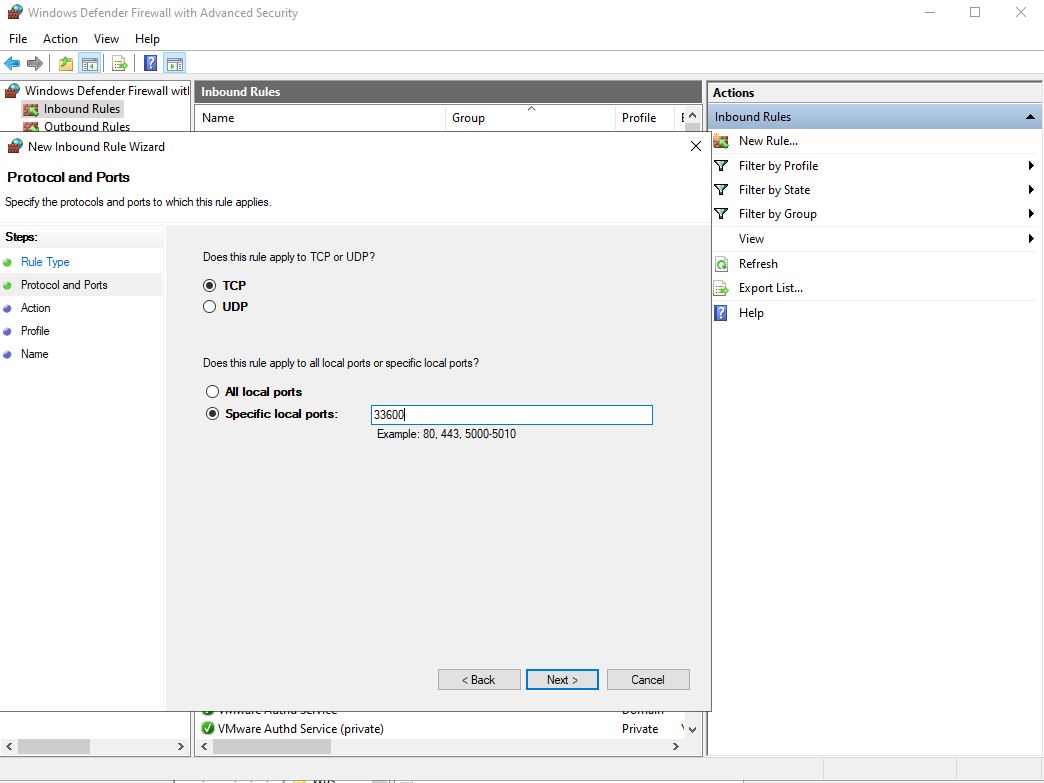Click the Specific local ports text field

[x=511, y=415]
